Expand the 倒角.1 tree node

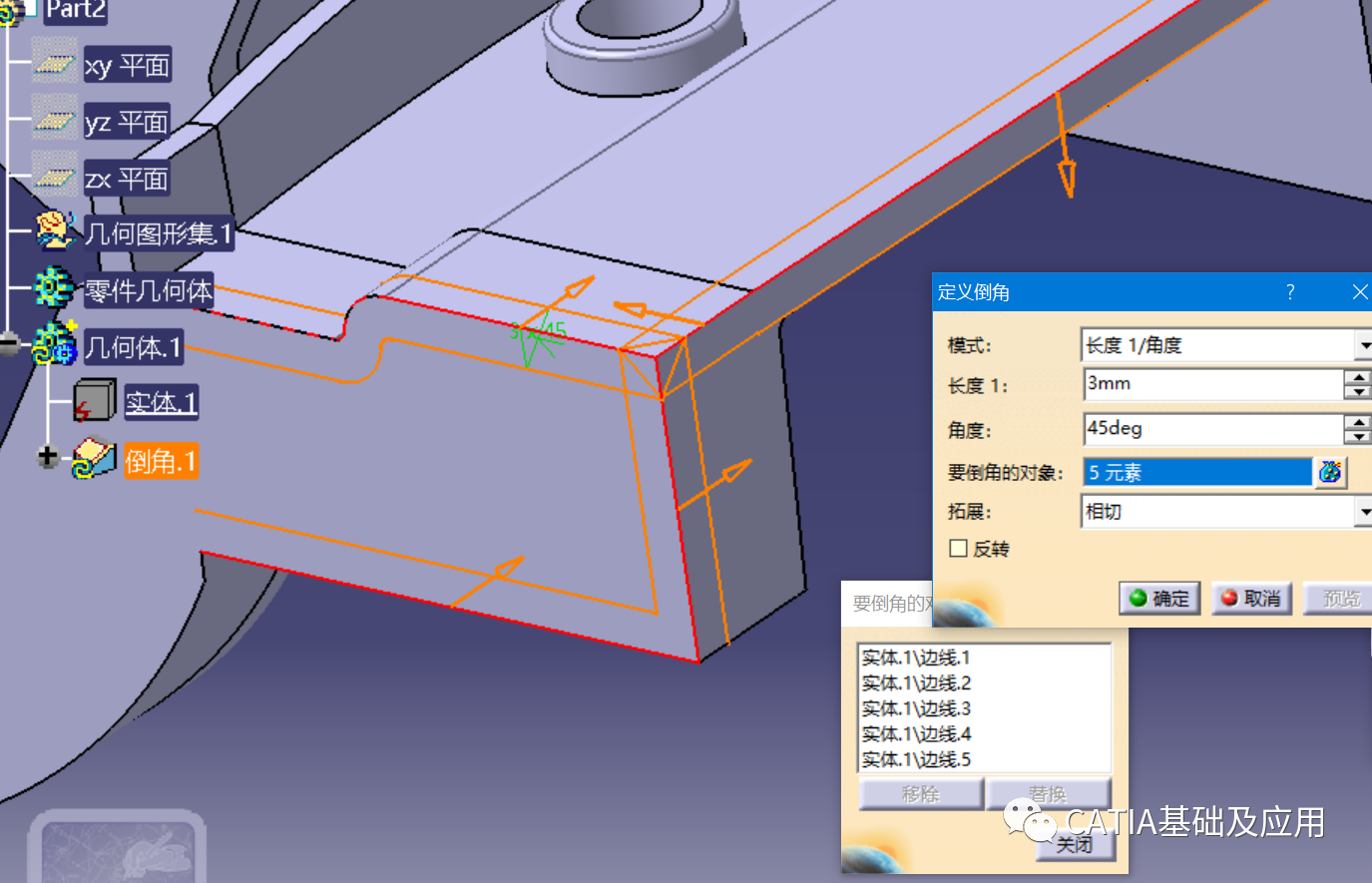pos(47,457)
